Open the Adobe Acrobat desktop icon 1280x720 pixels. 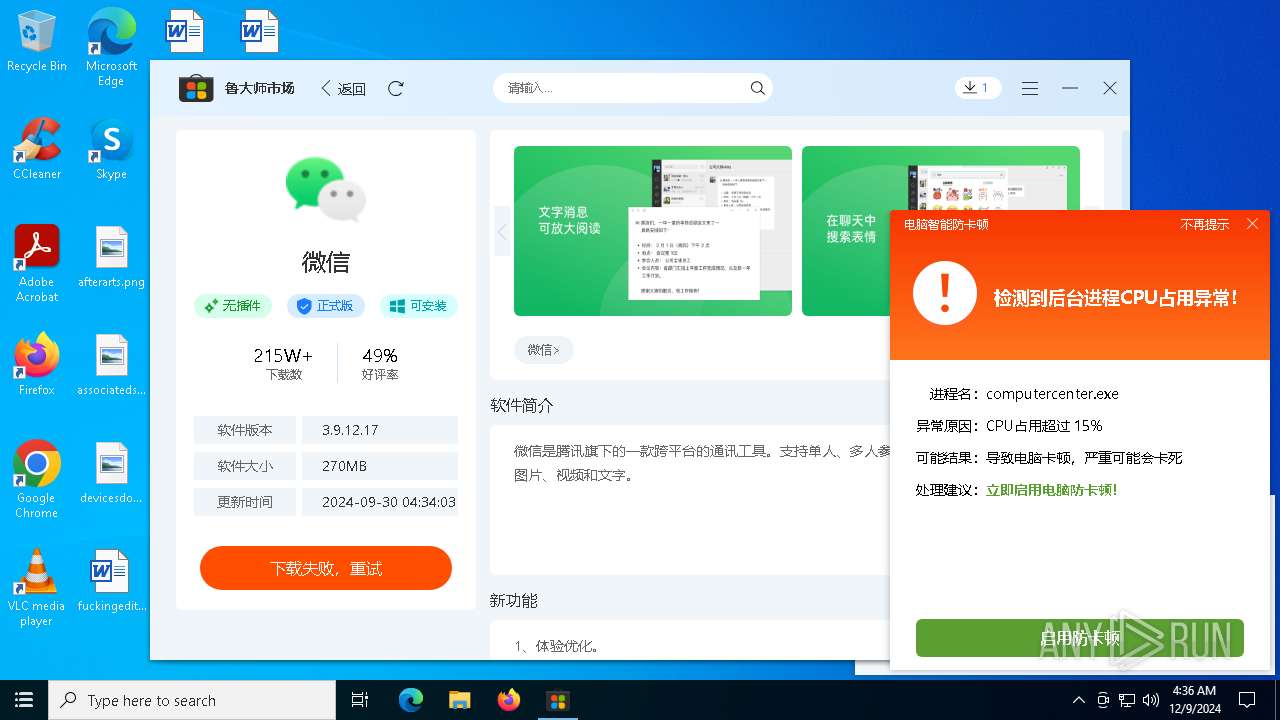[37, 263]
